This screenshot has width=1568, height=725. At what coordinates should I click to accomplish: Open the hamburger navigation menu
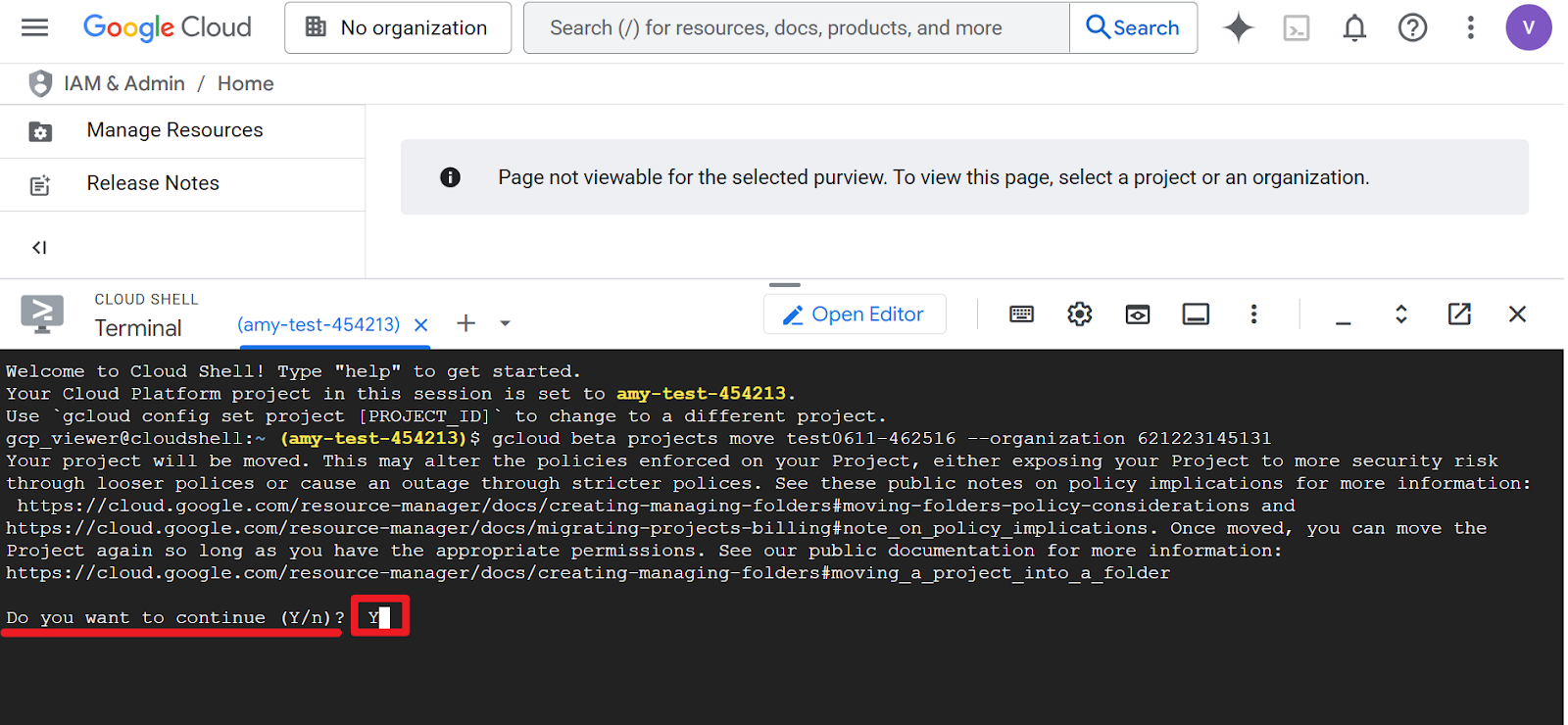(x=34, y=27)
